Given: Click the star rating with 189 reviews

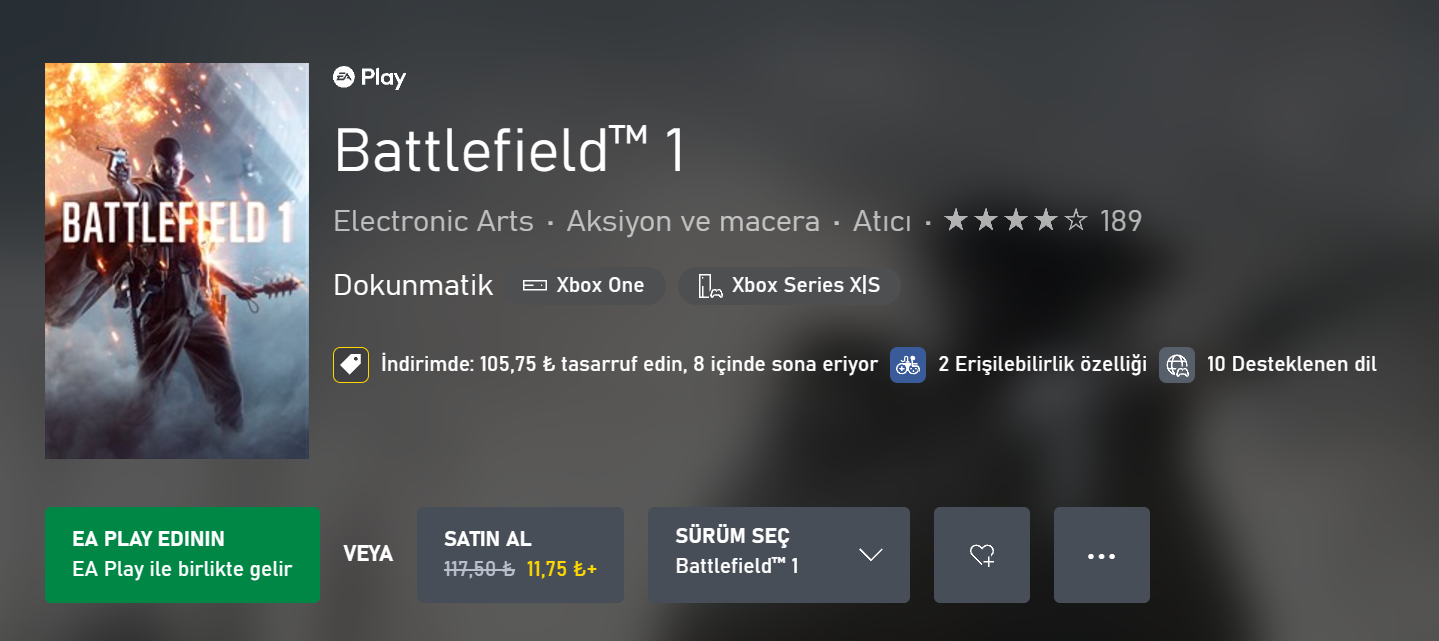Looking at the screenshot, I should (x=1042, y=221).
